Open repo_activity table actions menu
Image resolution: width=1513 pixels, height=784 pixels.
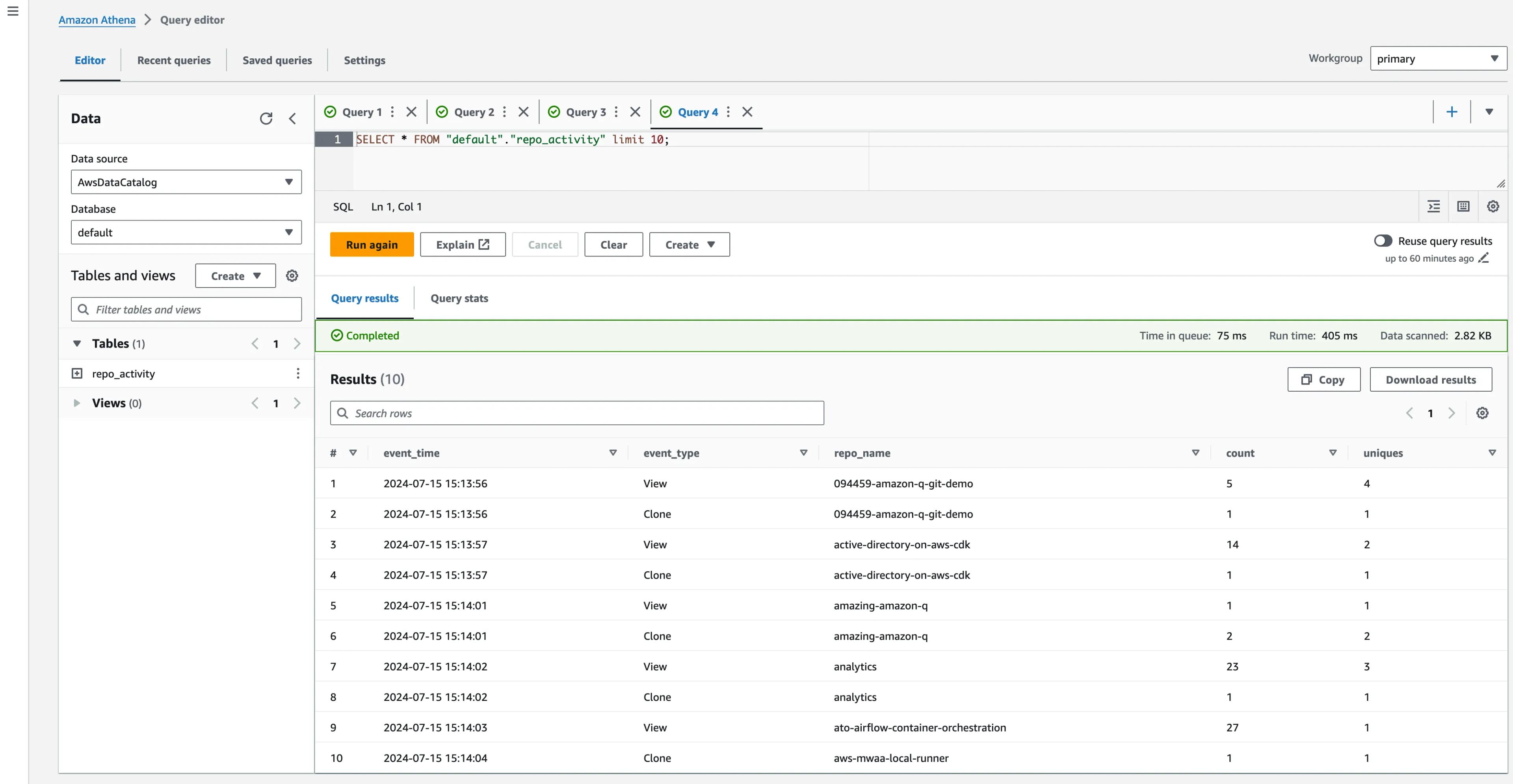click(298, 373)
